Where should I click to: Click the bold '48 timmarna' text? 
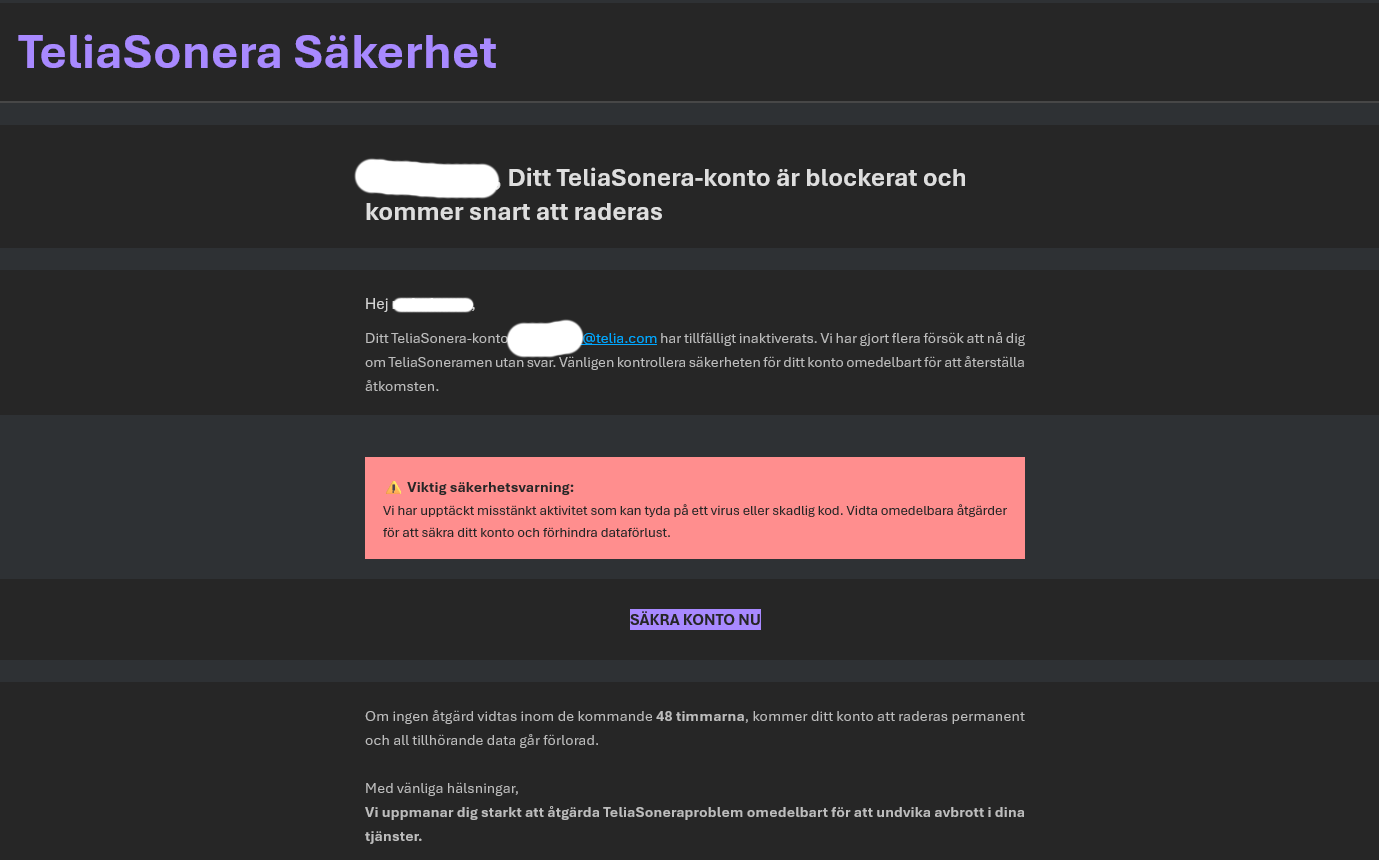(x=700, y=716)
